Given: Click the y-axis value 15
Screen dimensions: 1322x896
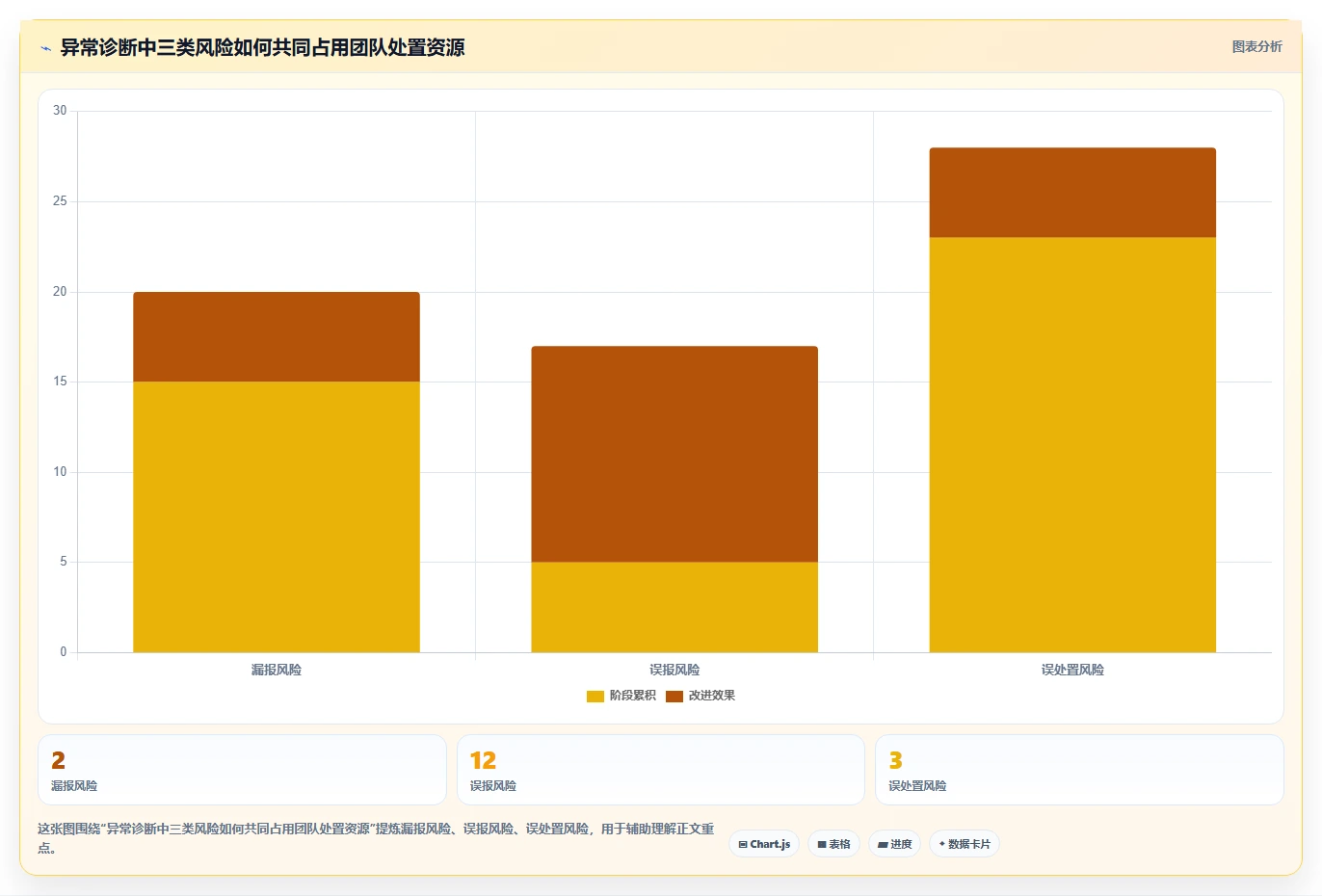Looking at the screenshot, I should coord(60,382).
